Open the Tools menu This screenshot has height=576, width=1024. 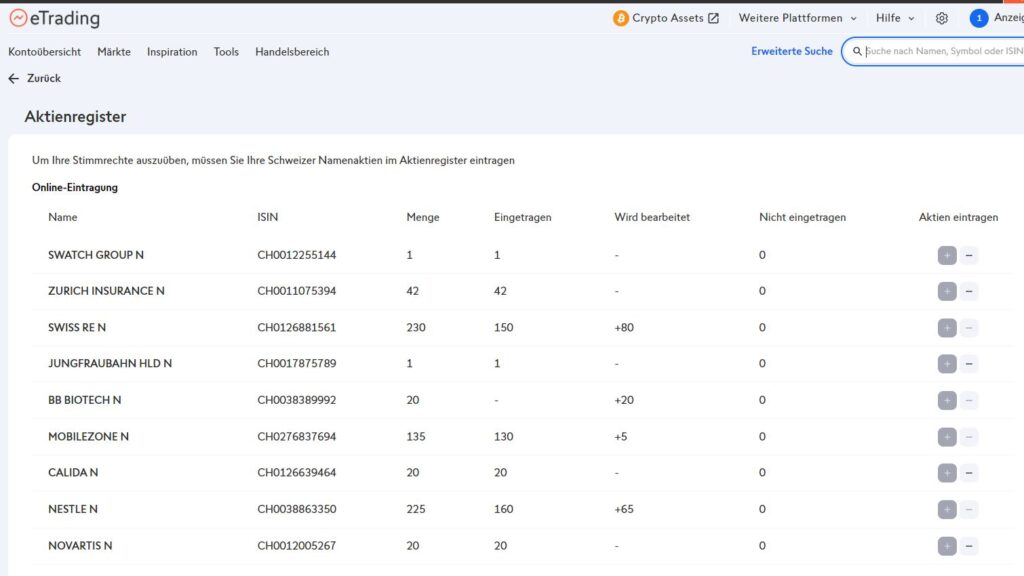pyautogui.click(x=226, y=52)
